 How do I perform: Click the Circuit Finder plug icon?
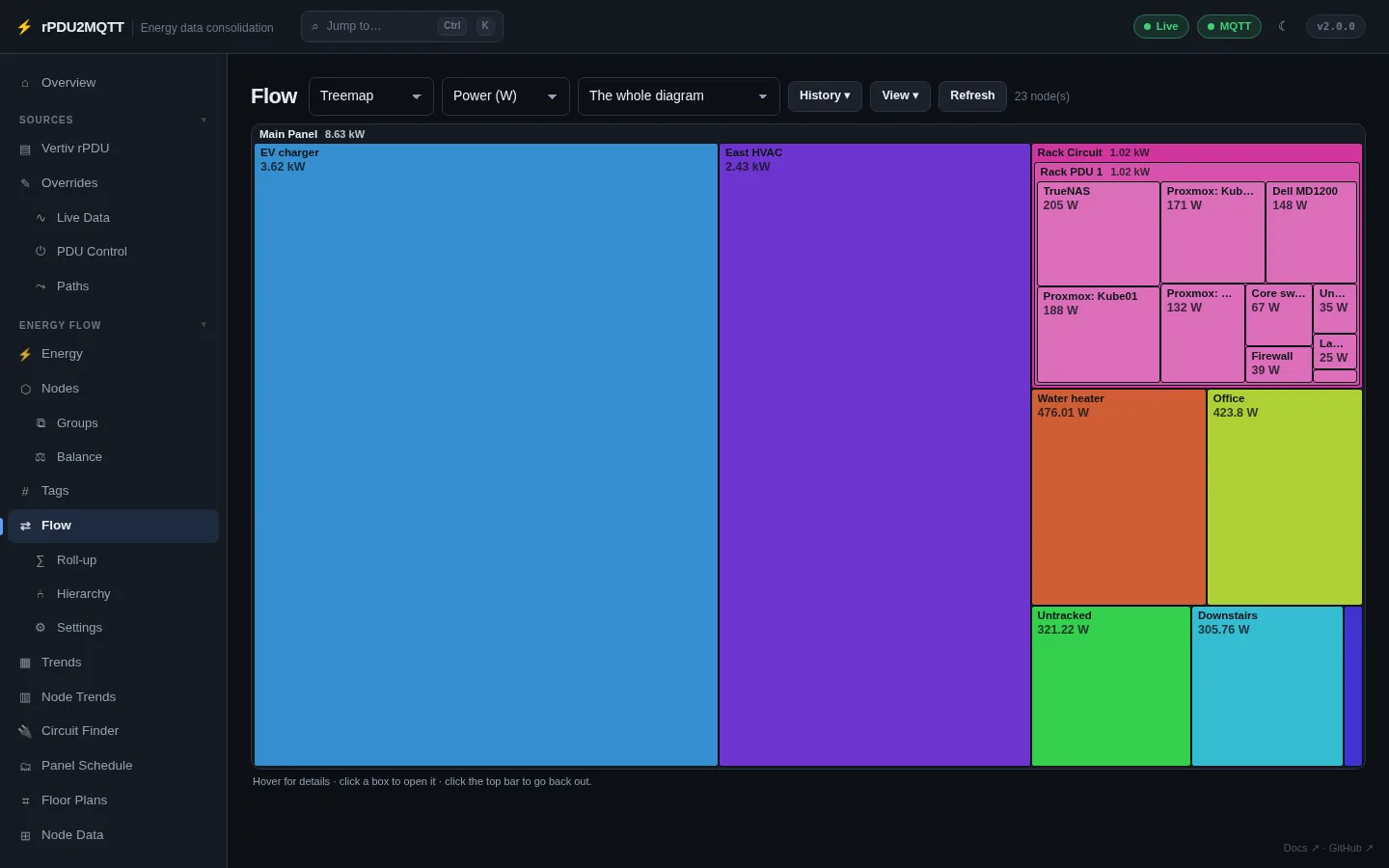click(25, 731)
